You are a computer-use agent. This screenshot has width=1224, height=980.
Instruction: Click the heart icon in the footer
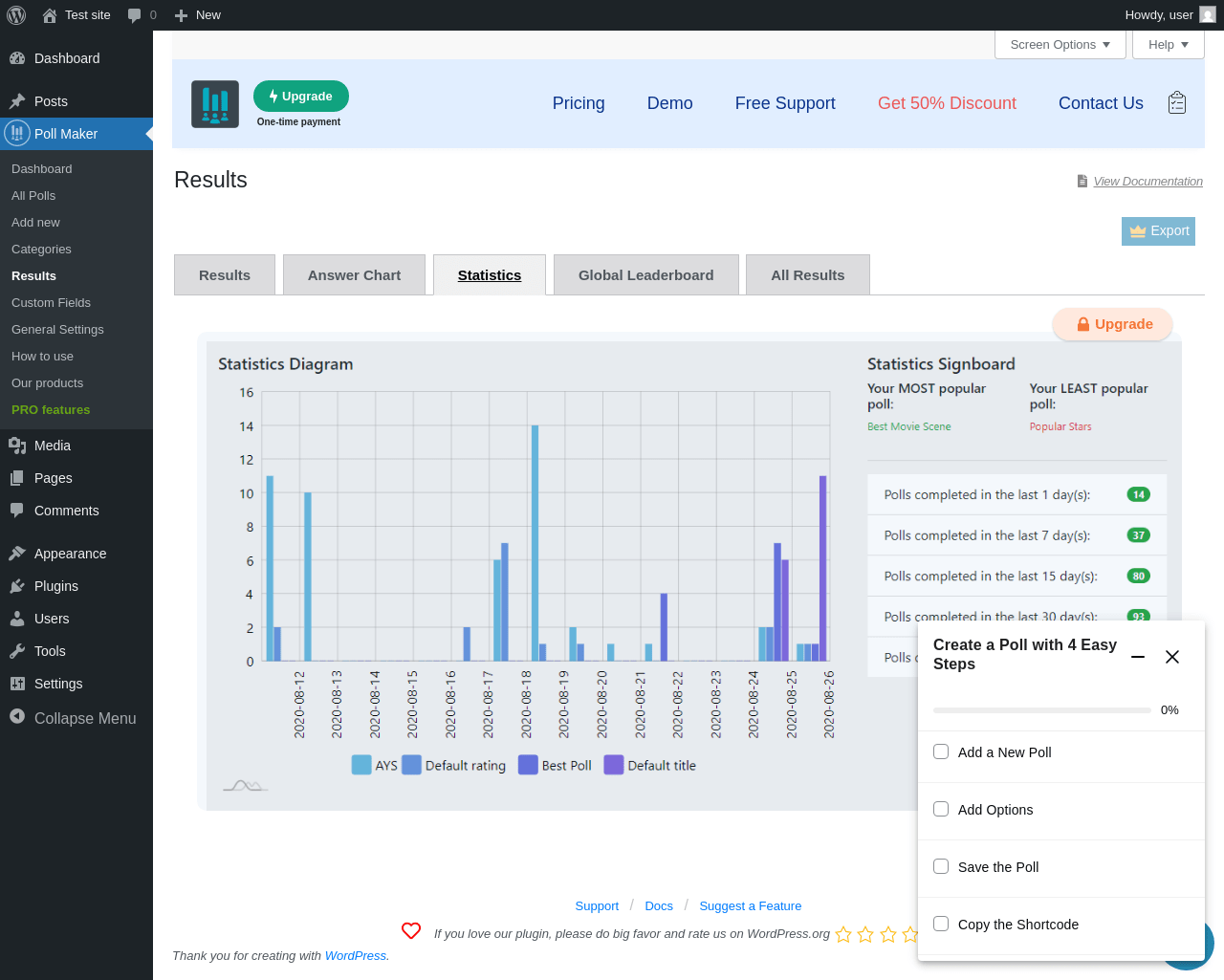pos(411,931)
